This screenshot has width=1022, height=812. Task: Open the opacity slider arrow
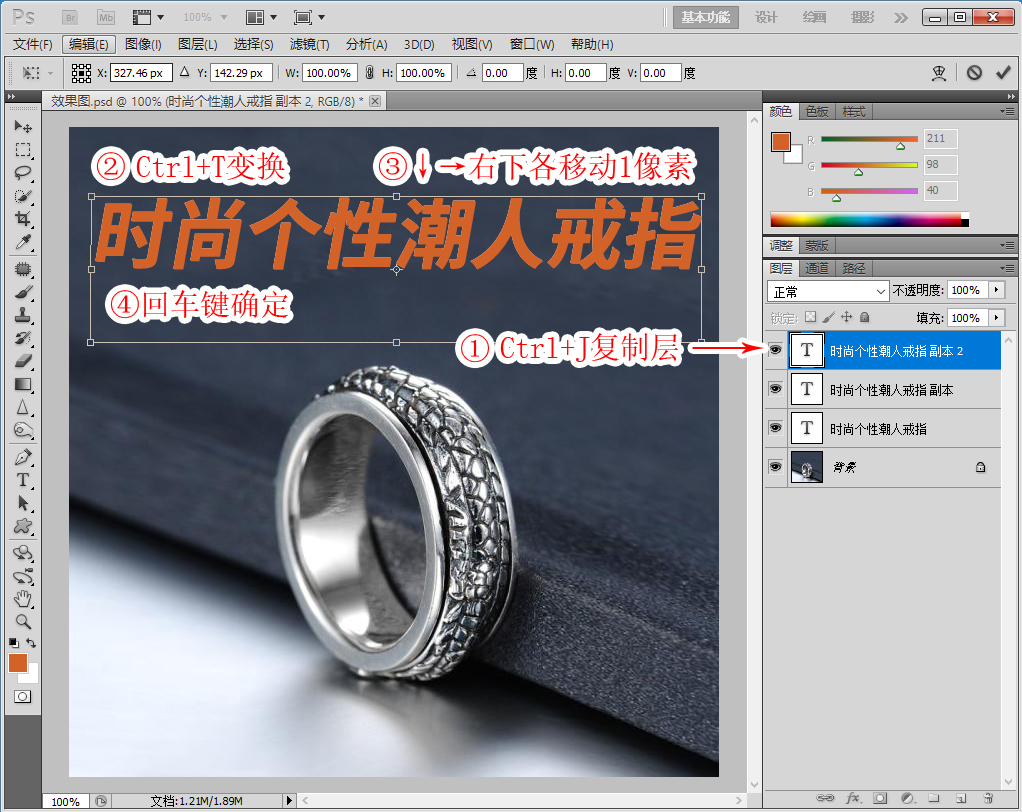point(997,290)
